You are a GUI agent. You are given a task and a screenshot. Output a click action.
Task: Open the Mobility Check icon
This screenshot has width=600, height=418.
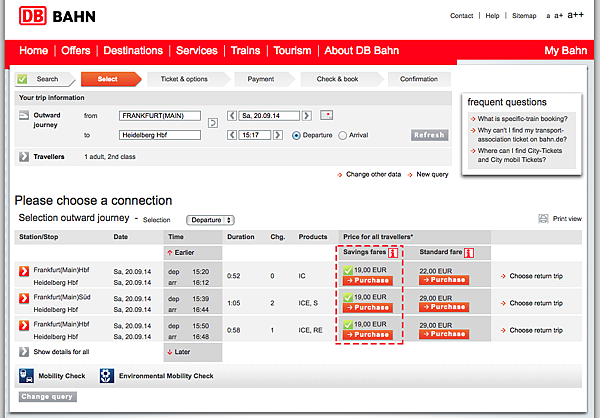(x=26, y=376)
